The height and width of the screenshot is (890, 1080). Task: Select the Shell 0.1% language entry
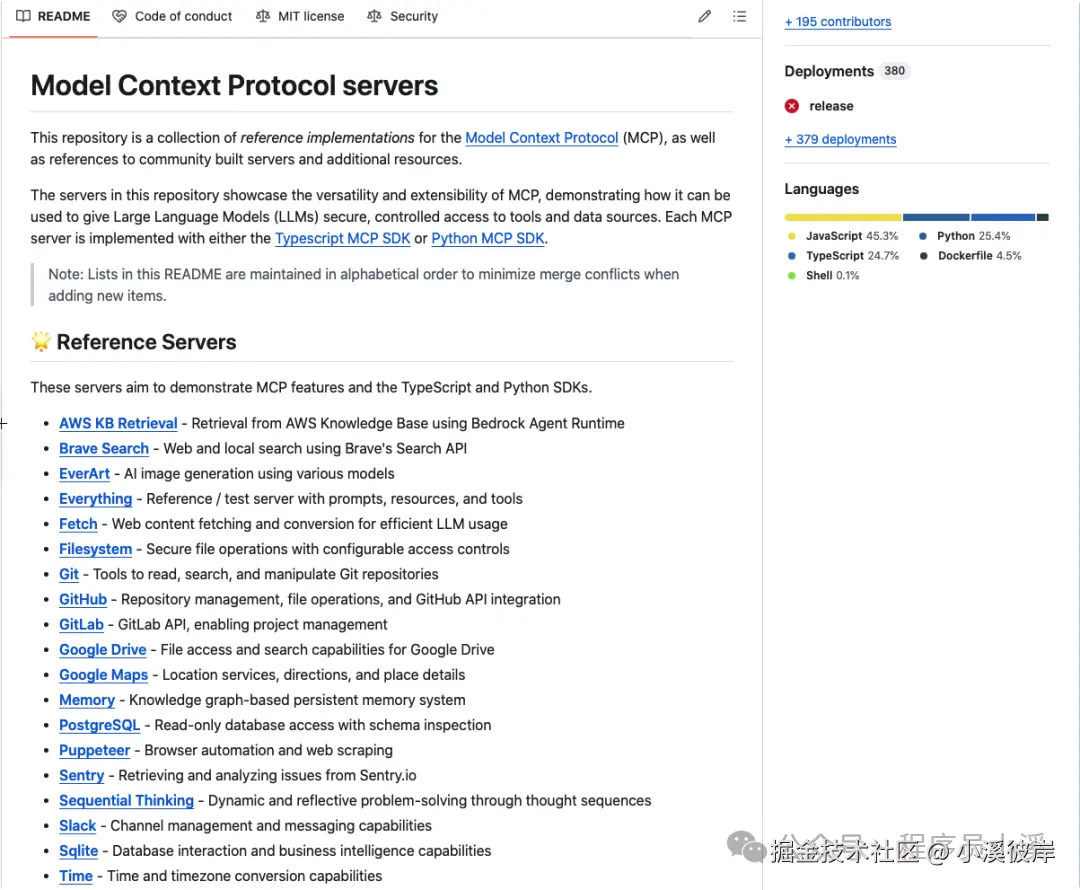coord(823,276)
